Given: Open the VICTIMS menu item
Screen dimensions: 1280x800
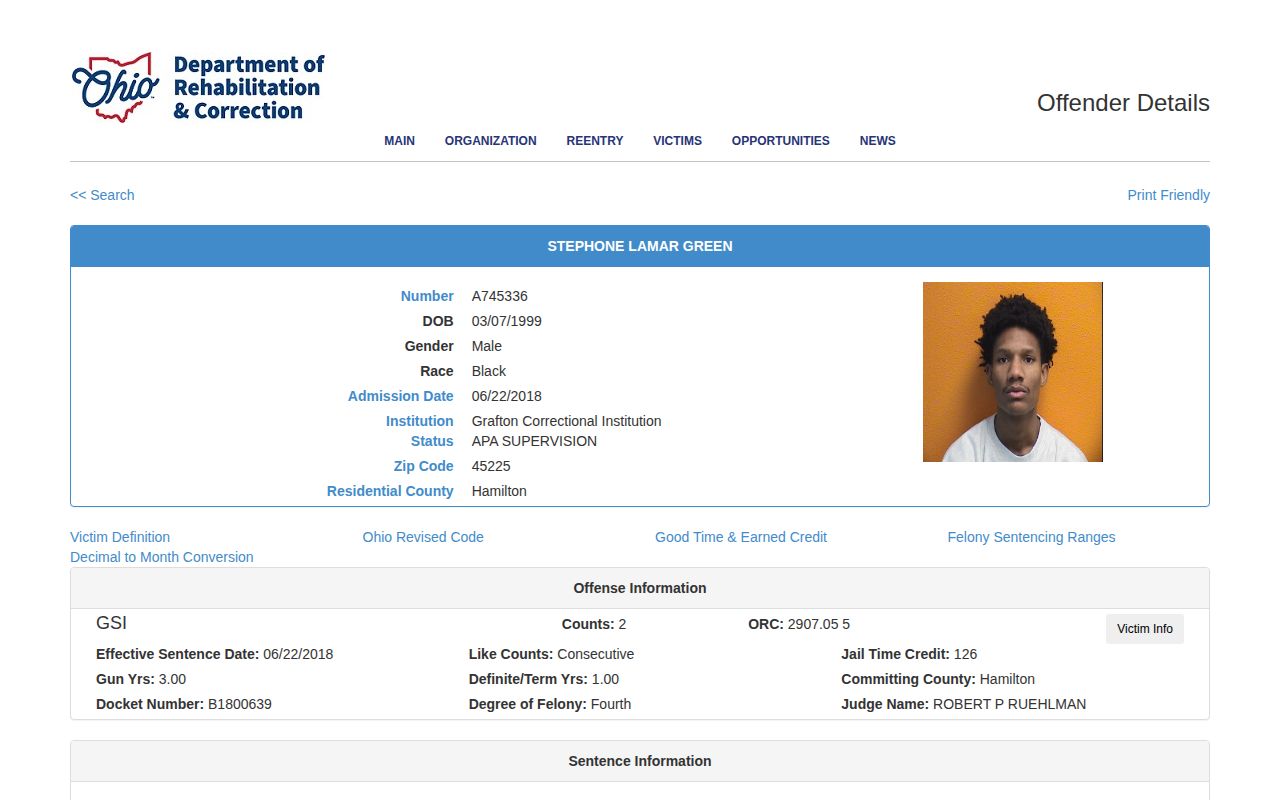Looking at the screenshot, I should coord(677,141).
